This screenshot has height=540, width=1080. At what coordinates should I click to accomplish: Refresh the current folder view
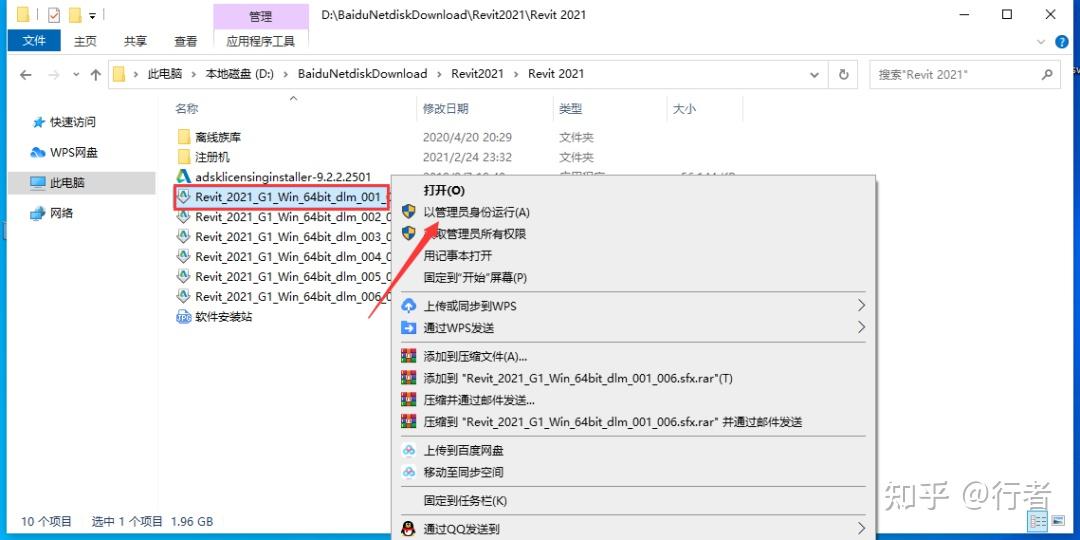(843, 74)
